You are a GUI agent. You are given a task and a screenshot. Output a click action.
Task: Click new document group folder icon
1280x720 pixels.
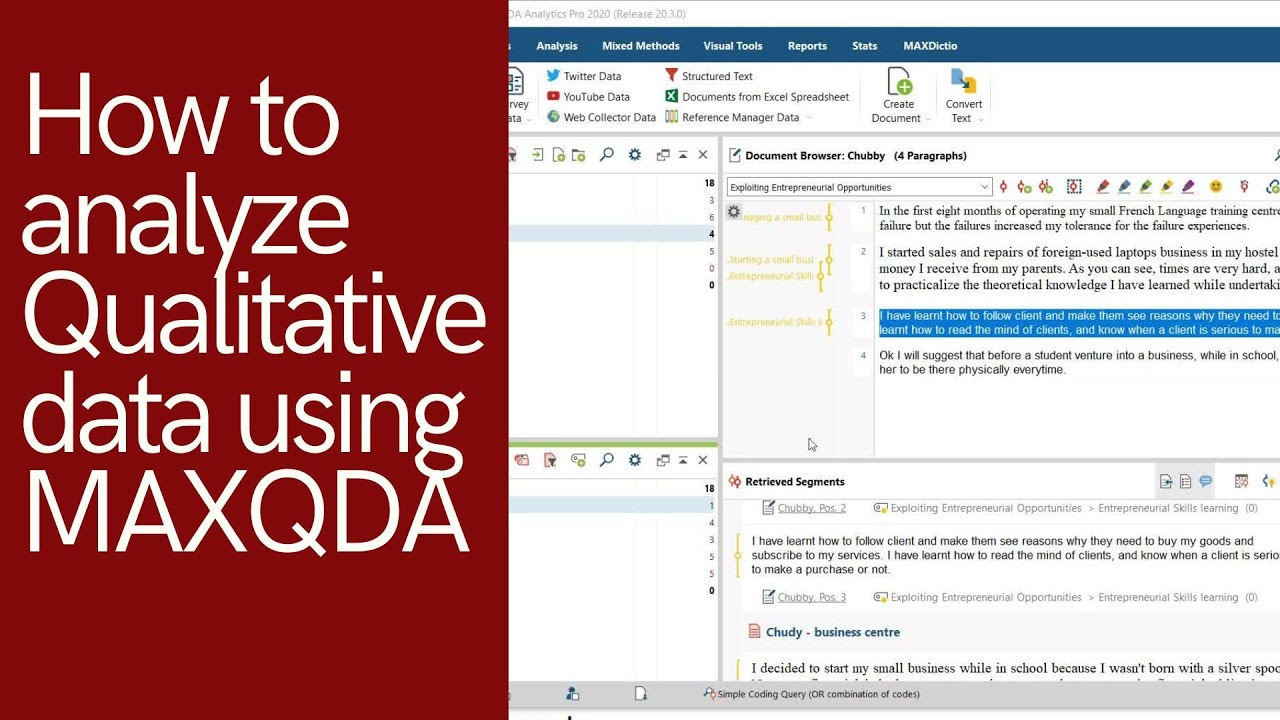(x=578, y=155)
